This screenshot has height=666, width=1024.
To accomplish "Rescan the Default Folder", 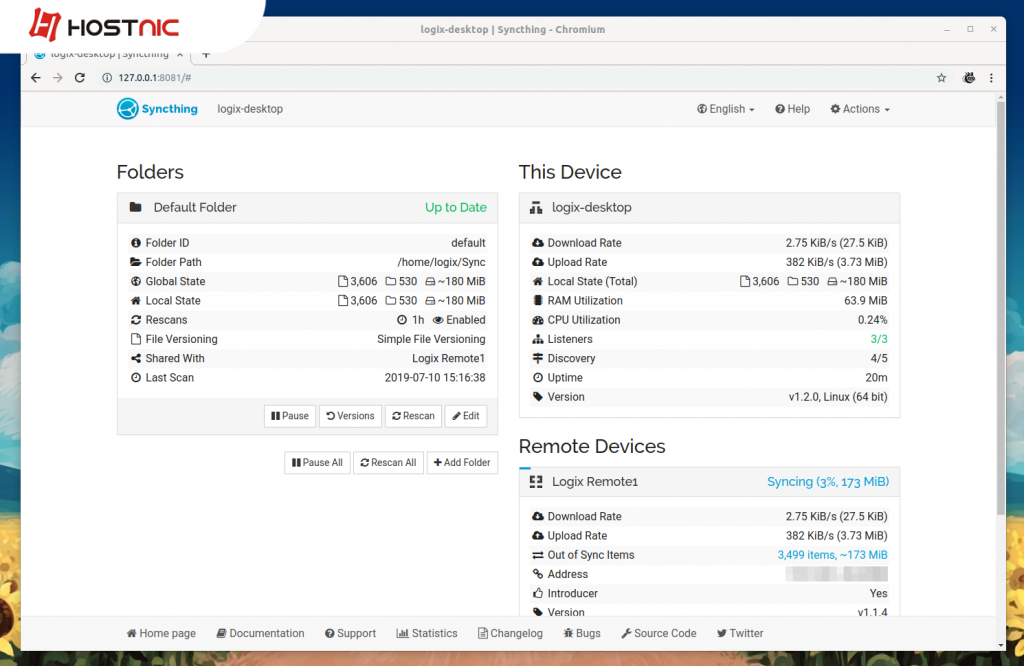I will pos(413,416).
